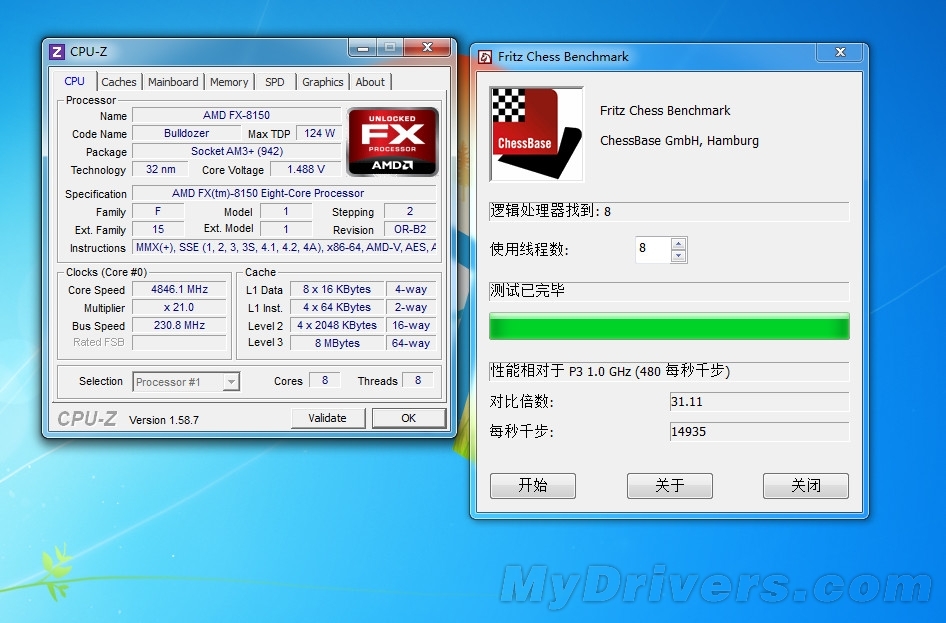Click the 64-way Level 3 associativity value

point(411,343)
